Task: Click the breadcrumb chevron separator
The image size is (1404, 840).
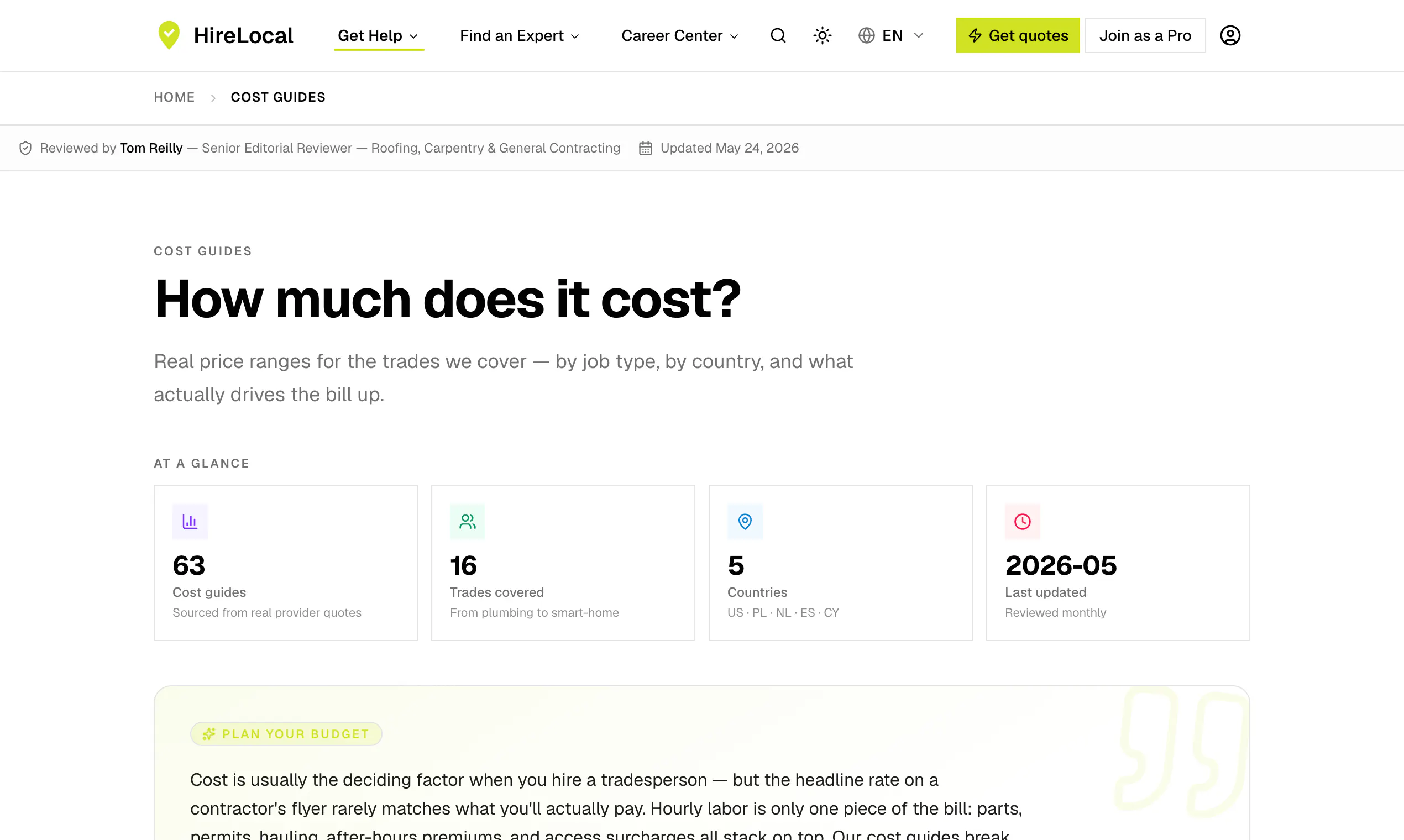Action: [213, 98]
